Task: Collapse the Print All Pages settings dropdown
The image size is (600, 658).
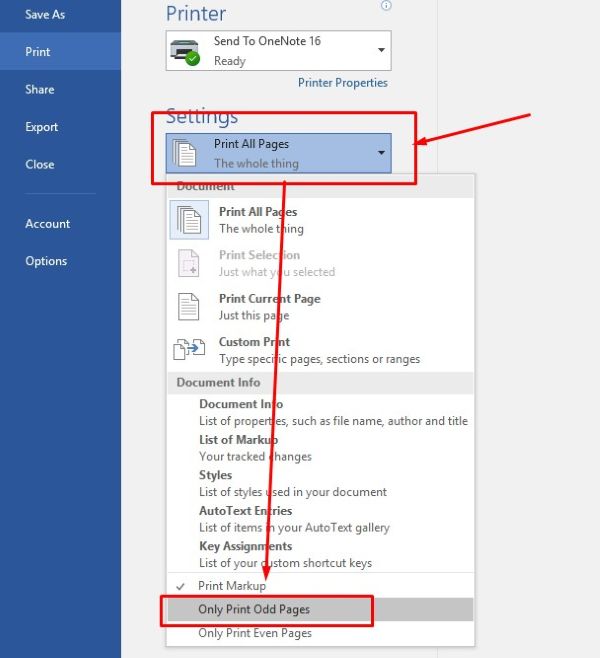Action: pos(381,152)
